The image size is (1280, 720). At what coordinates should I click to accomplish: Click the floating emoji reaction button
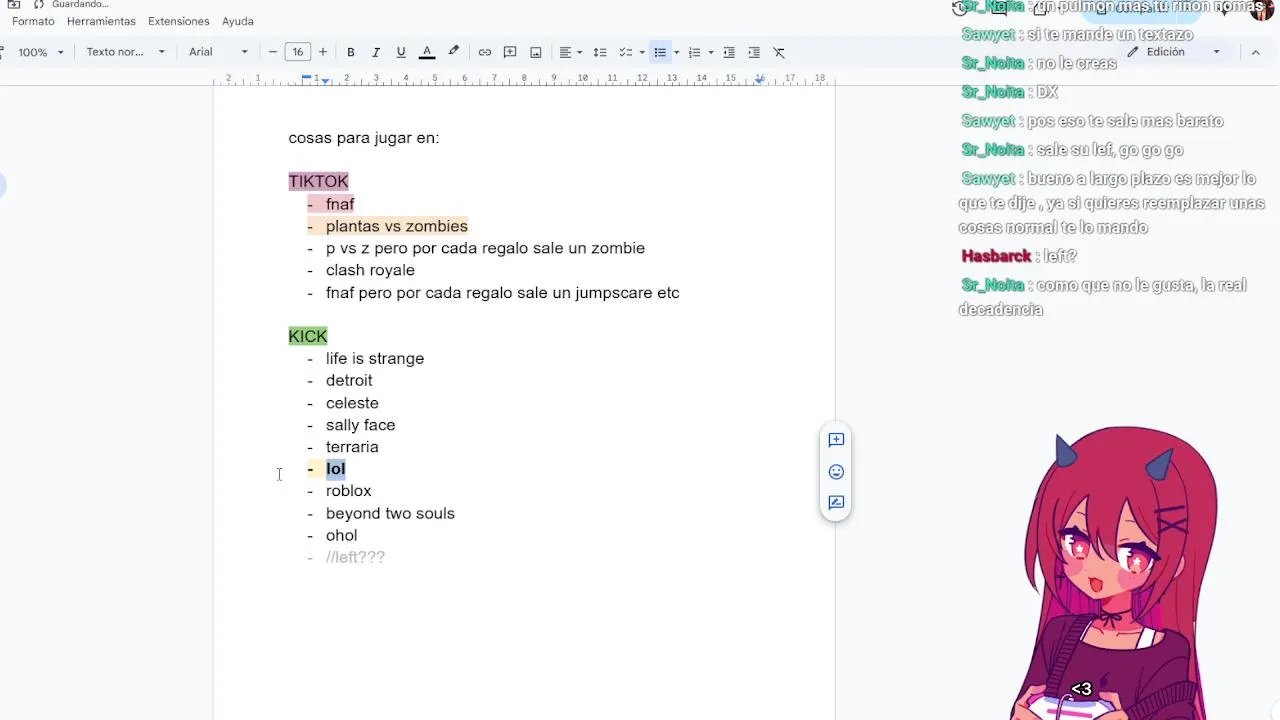click(836, 472)
